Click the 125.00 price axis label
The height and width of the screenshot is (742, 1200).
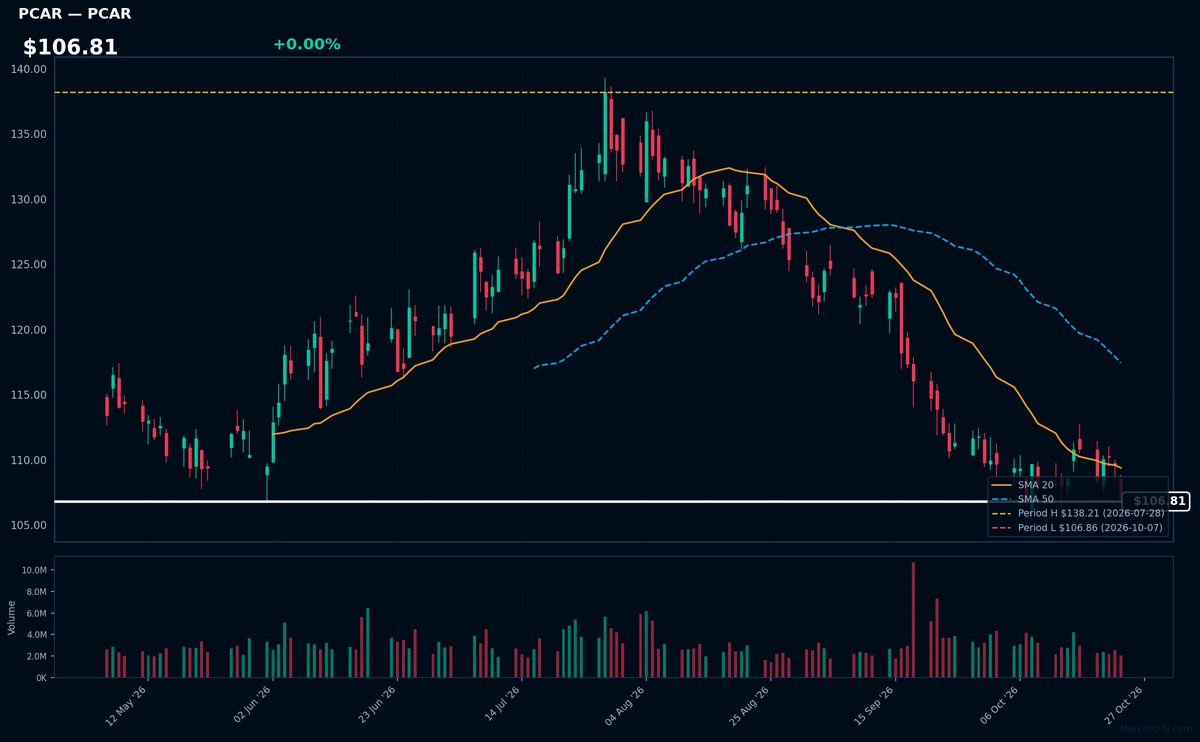[x=30, y=265]
